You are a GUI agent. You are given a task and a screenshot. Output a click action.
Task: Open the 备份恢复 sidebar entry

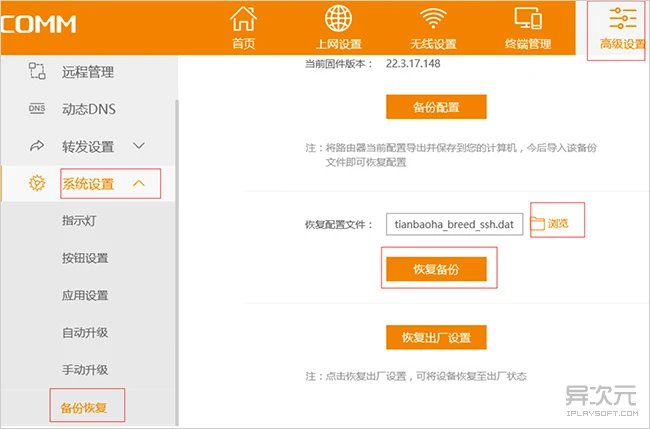[x=85, y=408]
